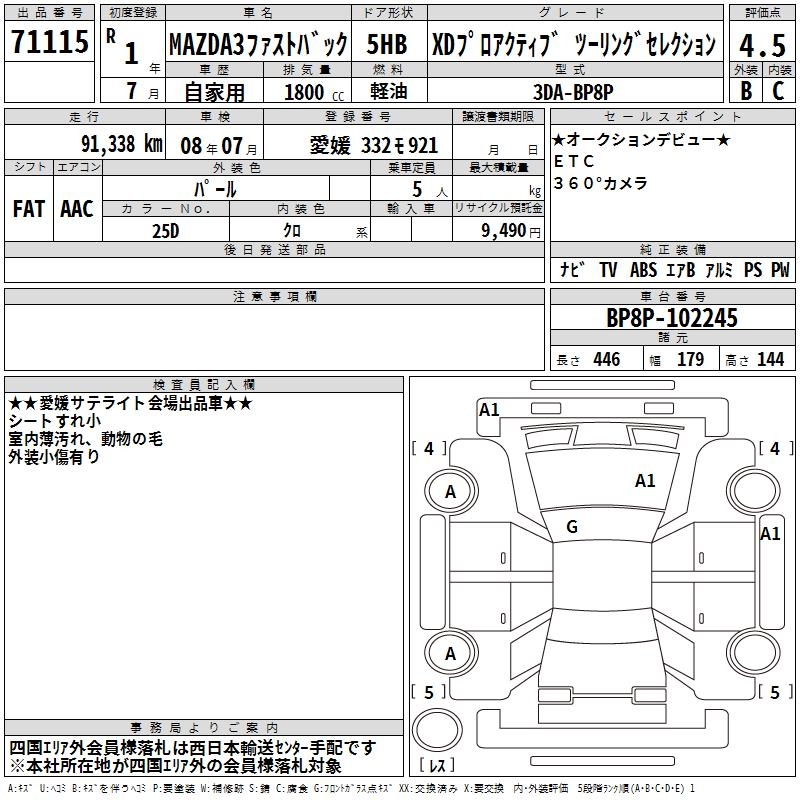Click the color number 25D

[166, 230]
